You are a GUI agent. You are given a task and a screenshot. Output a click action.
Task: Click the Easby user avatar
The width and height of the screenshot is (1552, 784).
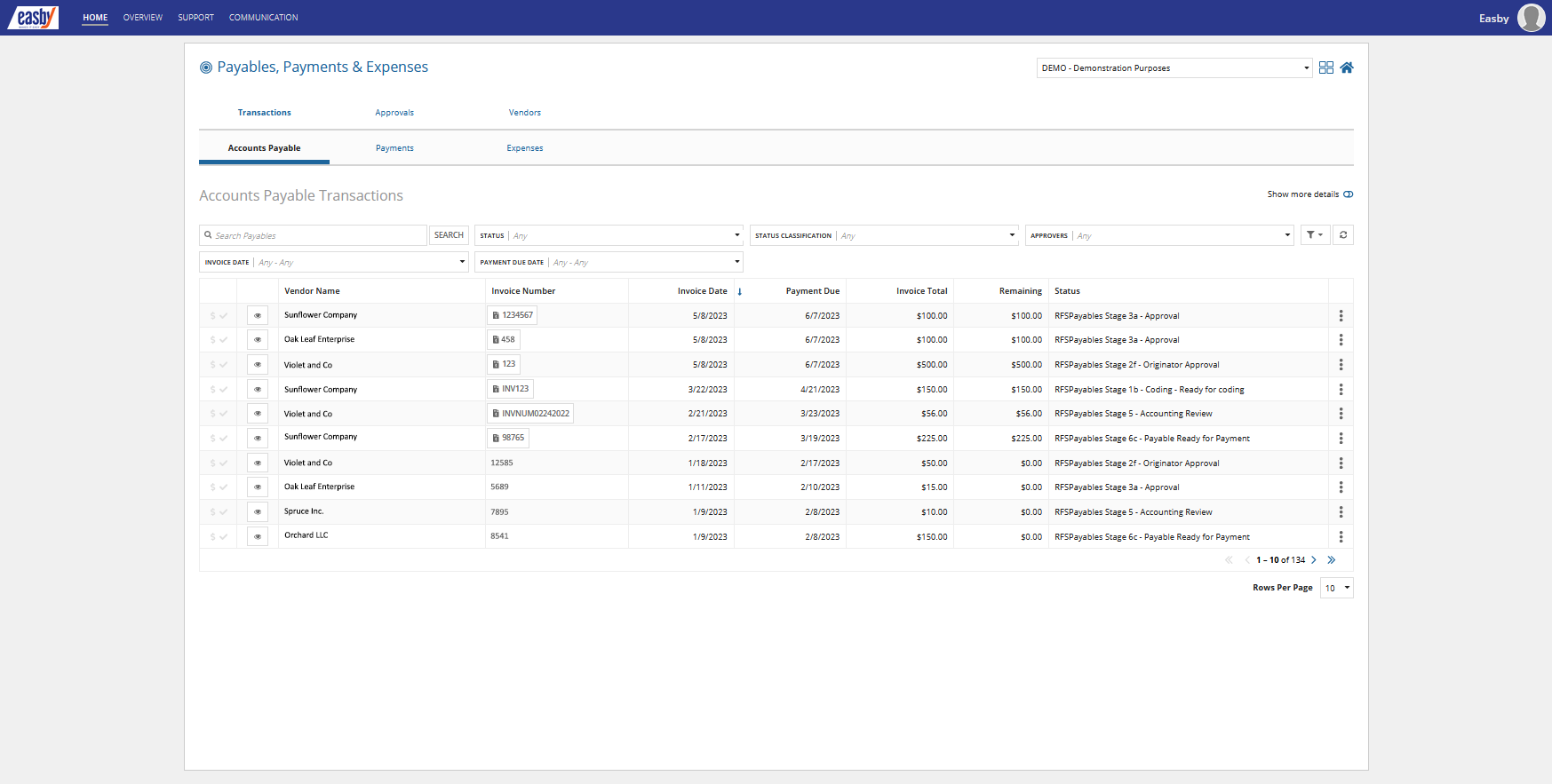click(x=1531, y=18)
